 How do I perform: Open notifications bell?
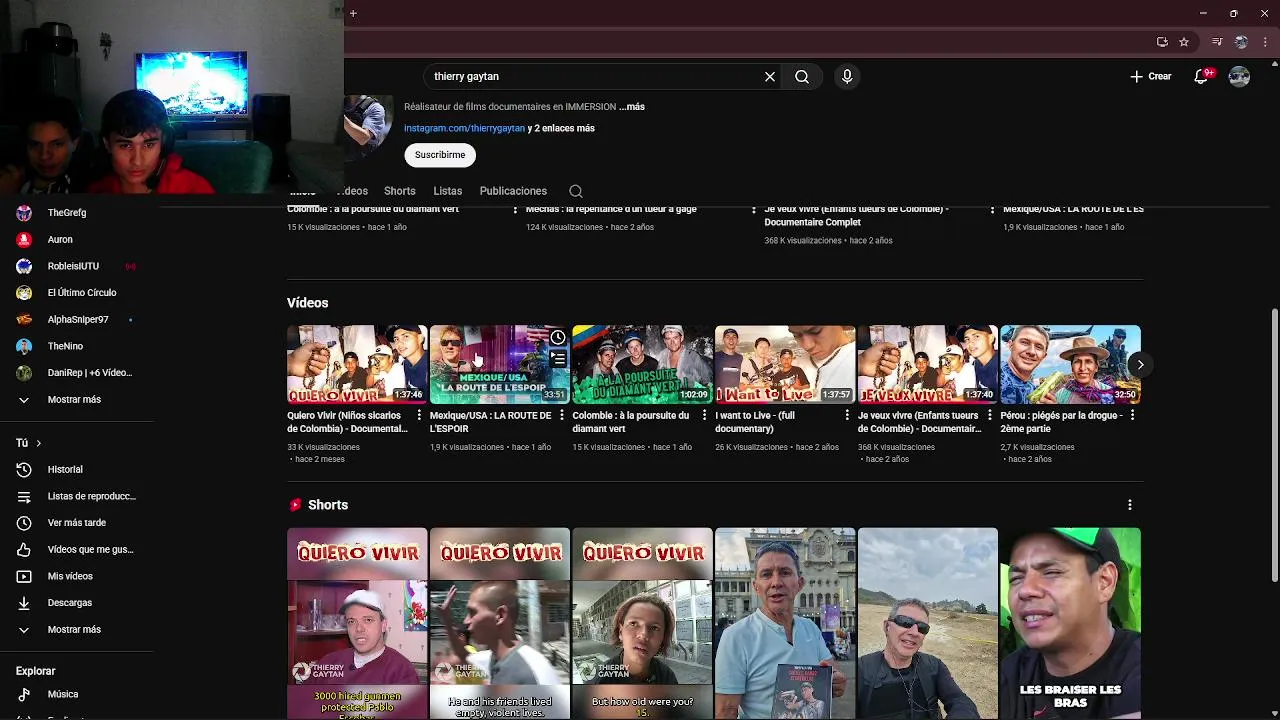point(1202,76)
